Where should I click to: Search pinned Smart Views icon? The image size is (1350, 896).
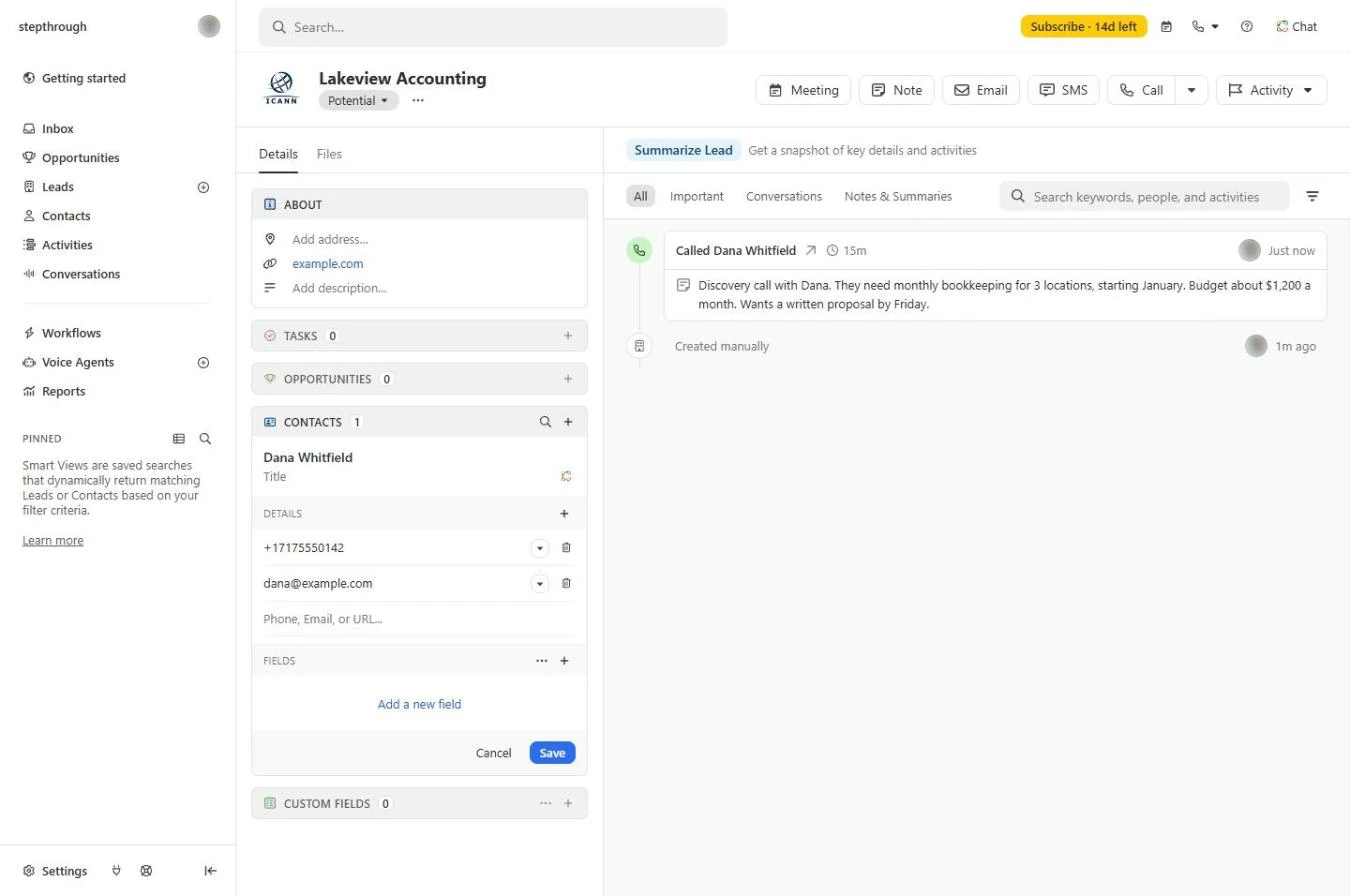205,439
